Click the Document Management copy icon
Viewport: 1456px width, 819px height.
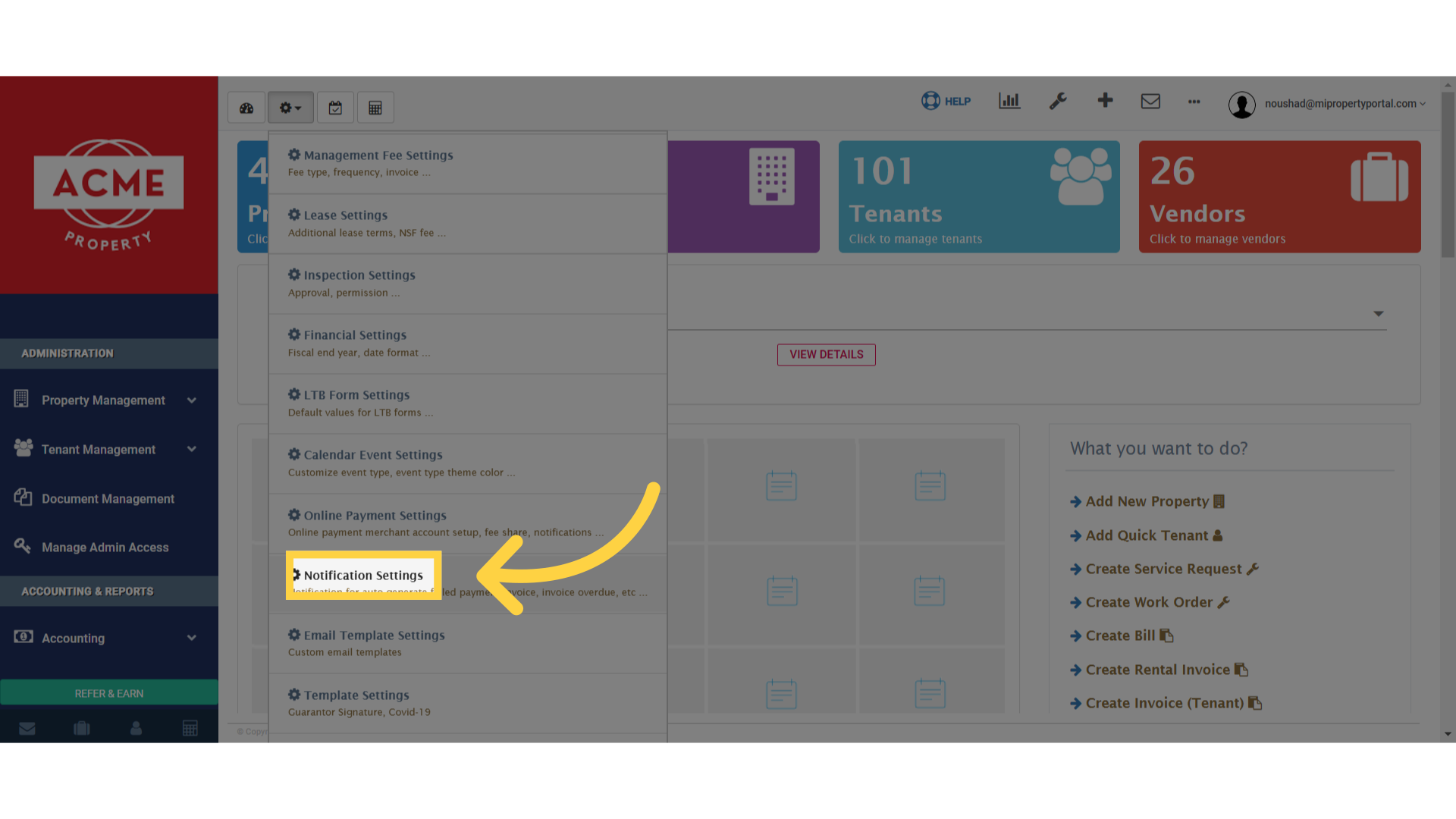23,497
